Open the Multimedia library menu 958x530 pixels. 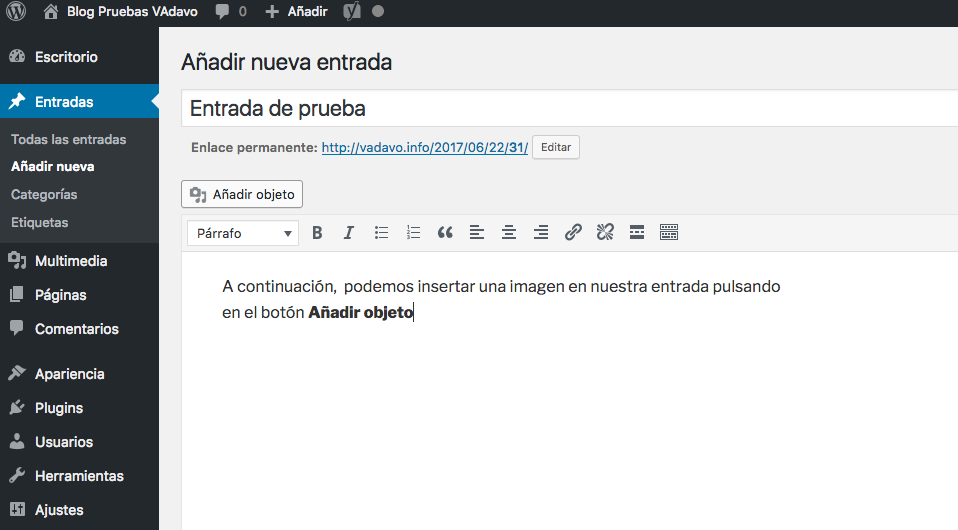point(71,261)
